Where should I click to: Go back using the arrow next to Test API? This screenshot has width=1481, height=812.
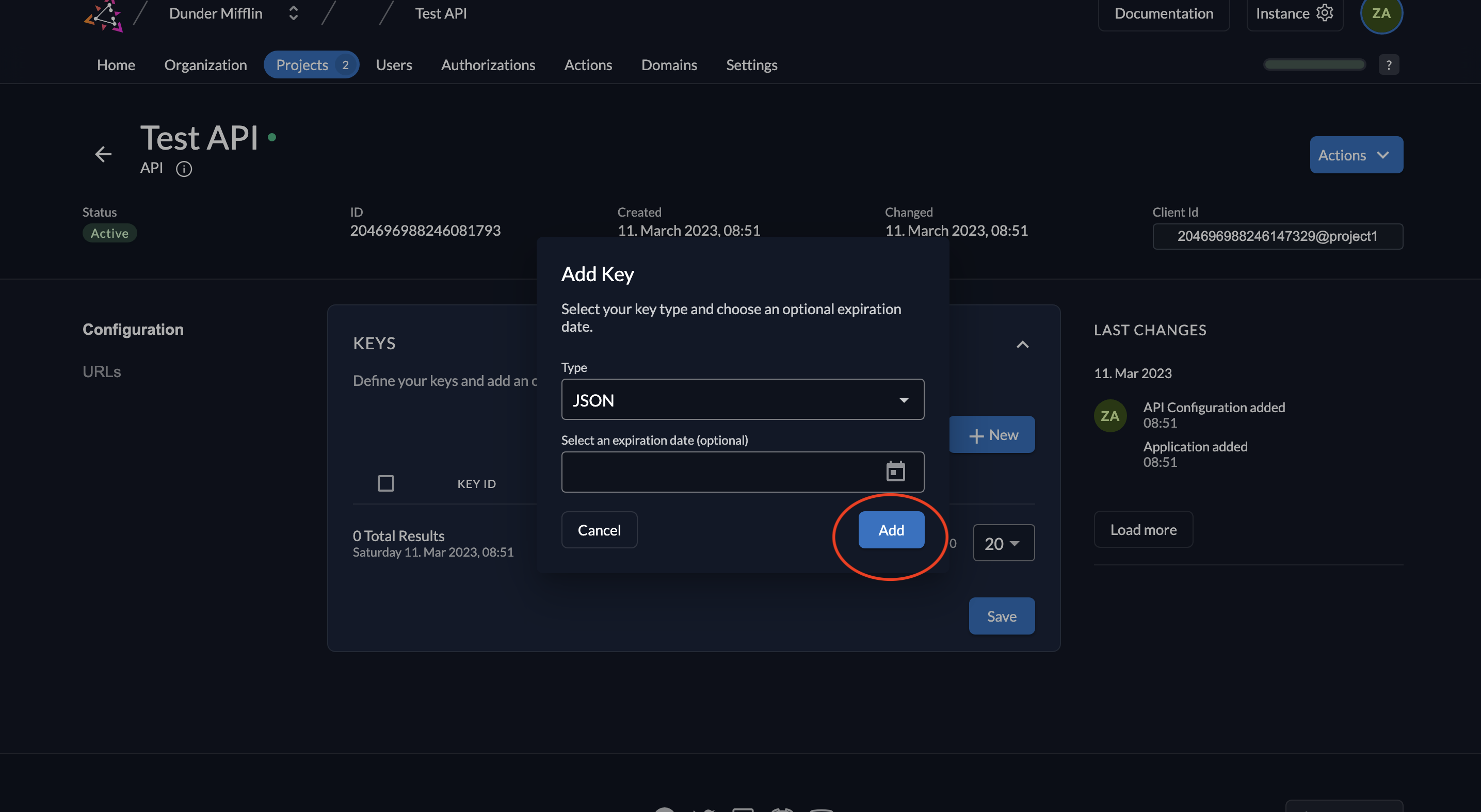tap(103, 154)
